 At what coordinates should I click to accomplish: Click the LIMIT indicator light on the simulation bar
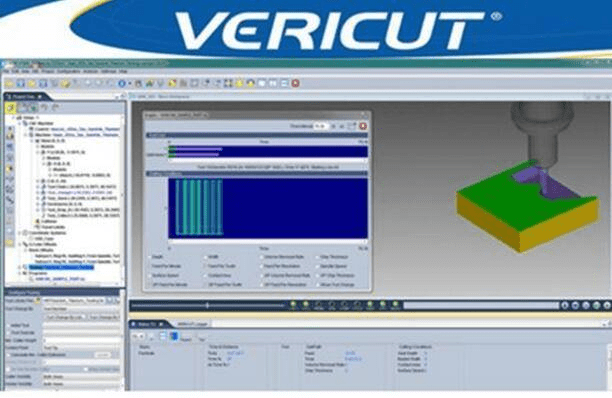pos(293,304)
